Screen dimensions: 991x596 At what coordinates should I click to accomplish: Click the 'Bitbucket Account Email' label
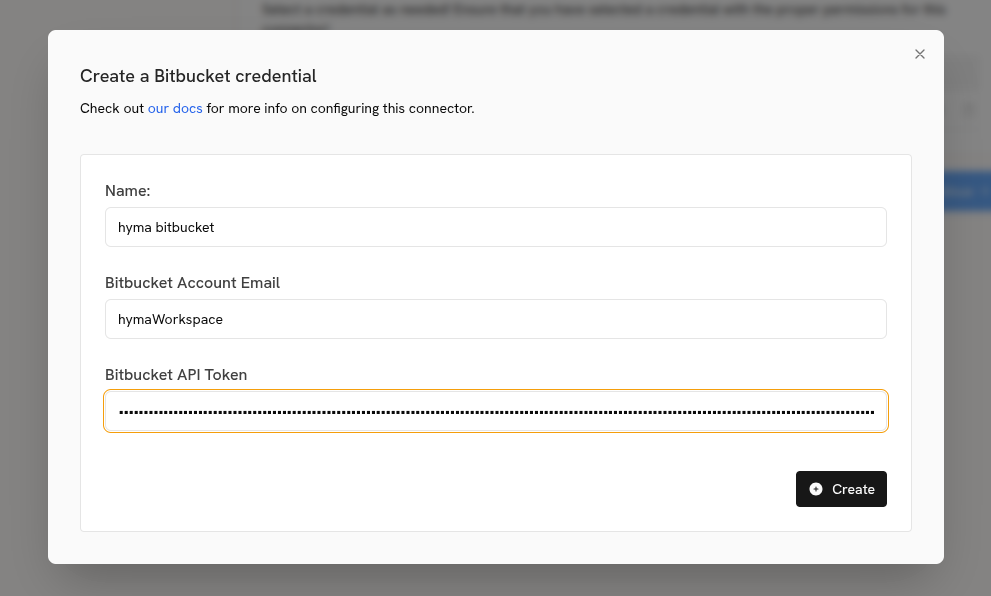(x=192, y=282)
